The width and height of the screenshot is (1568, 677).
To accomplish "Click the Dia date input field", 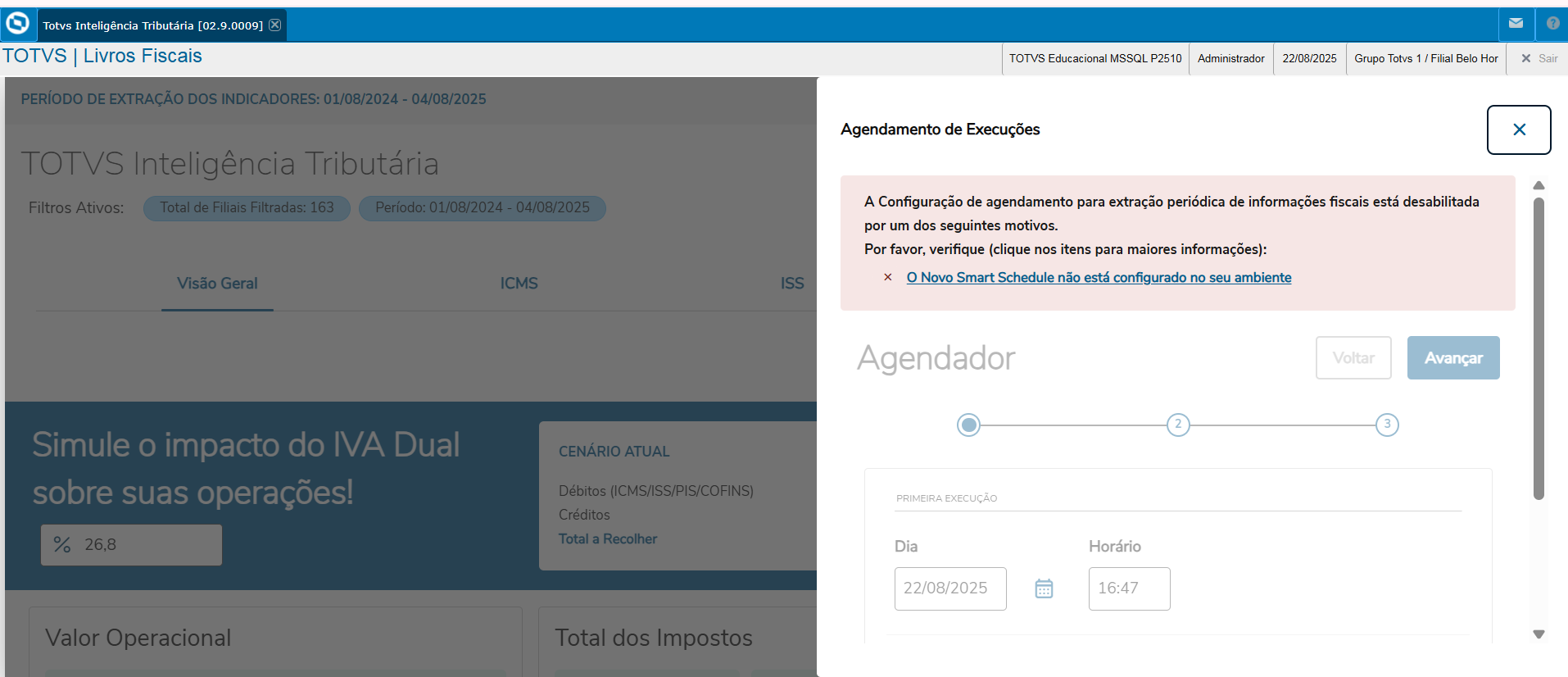I will tap(950, 588).
